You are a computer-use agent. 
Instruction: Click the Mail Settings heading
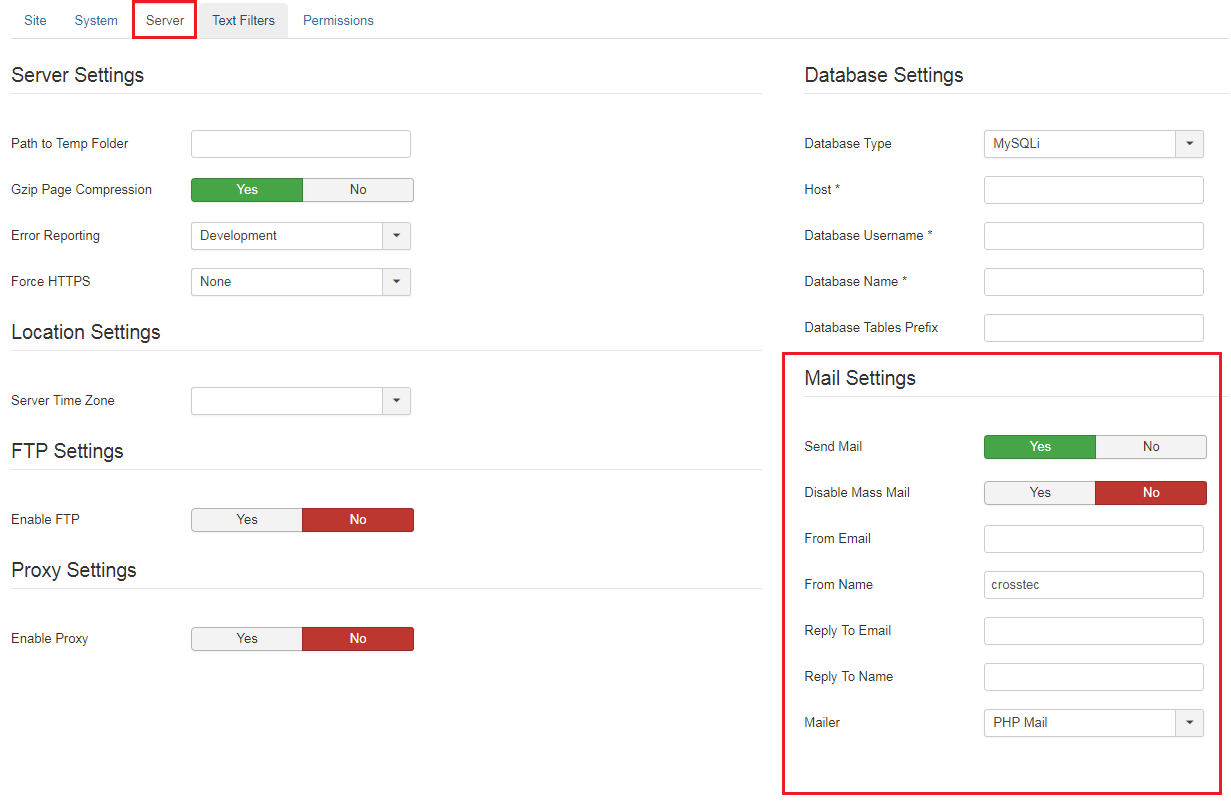point(860,378)
